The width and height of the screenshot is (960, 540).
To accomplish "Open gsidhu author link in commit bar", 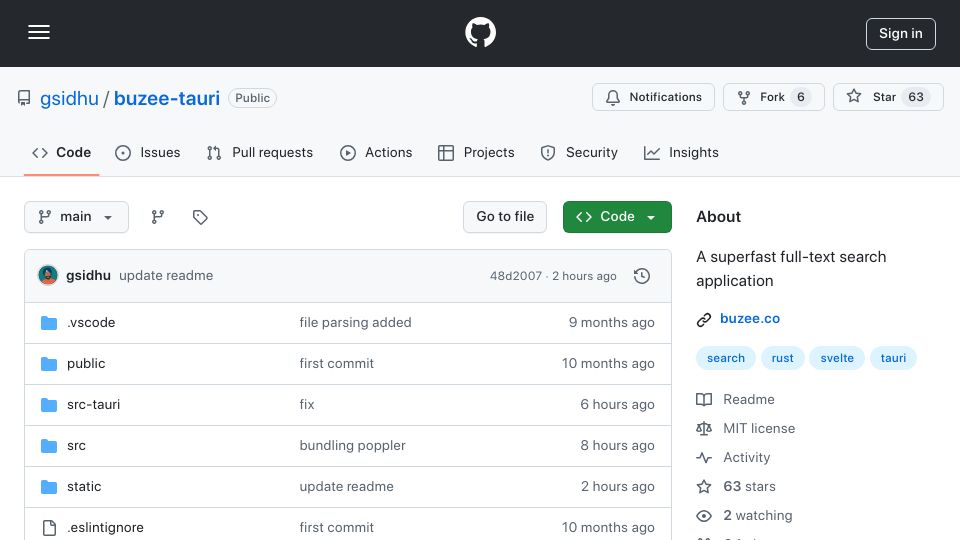I will coord(88,276).
